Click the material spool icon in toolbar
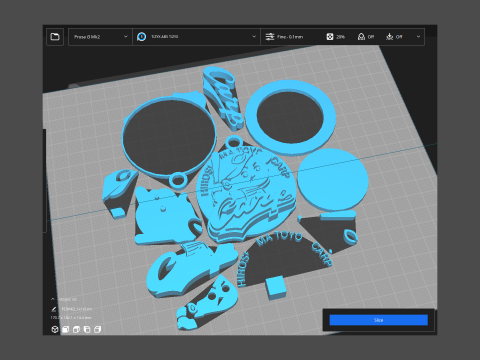The image size is (480, 360). 142,37
